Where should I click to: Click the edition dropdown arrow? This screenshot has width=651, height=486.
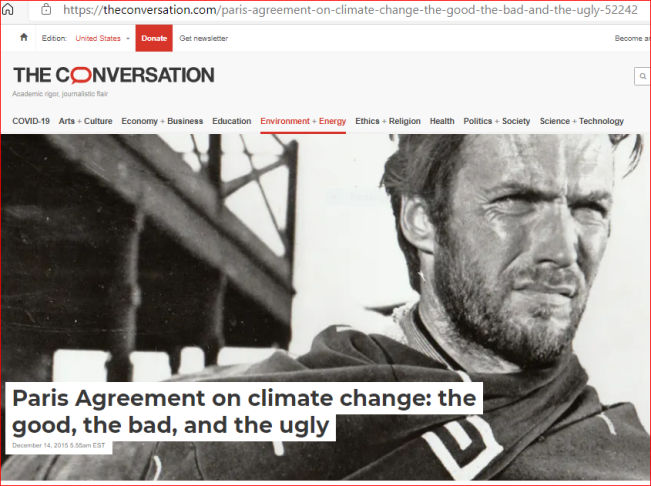tap(128, 38)
